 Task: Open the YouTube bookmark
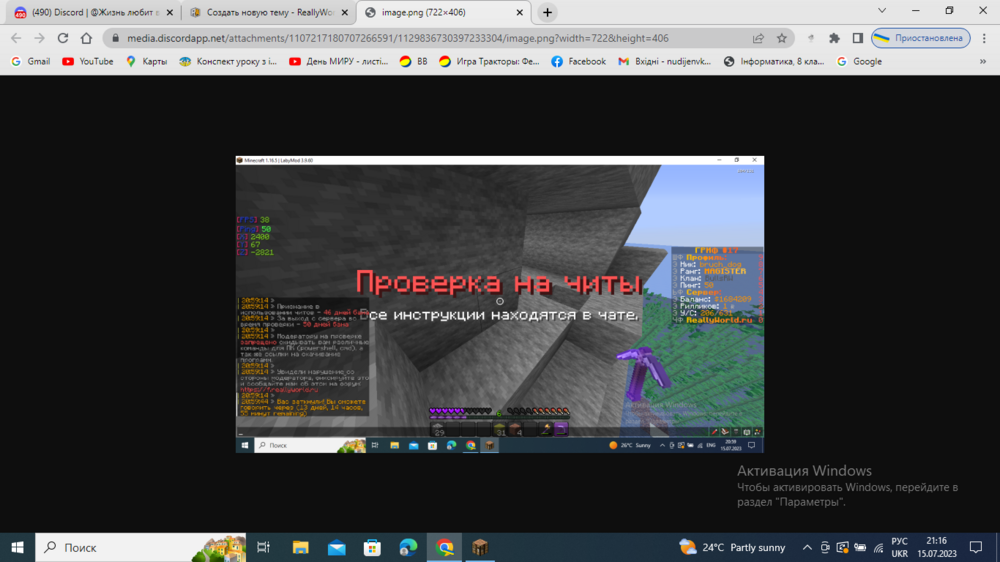tap(87, 61)
